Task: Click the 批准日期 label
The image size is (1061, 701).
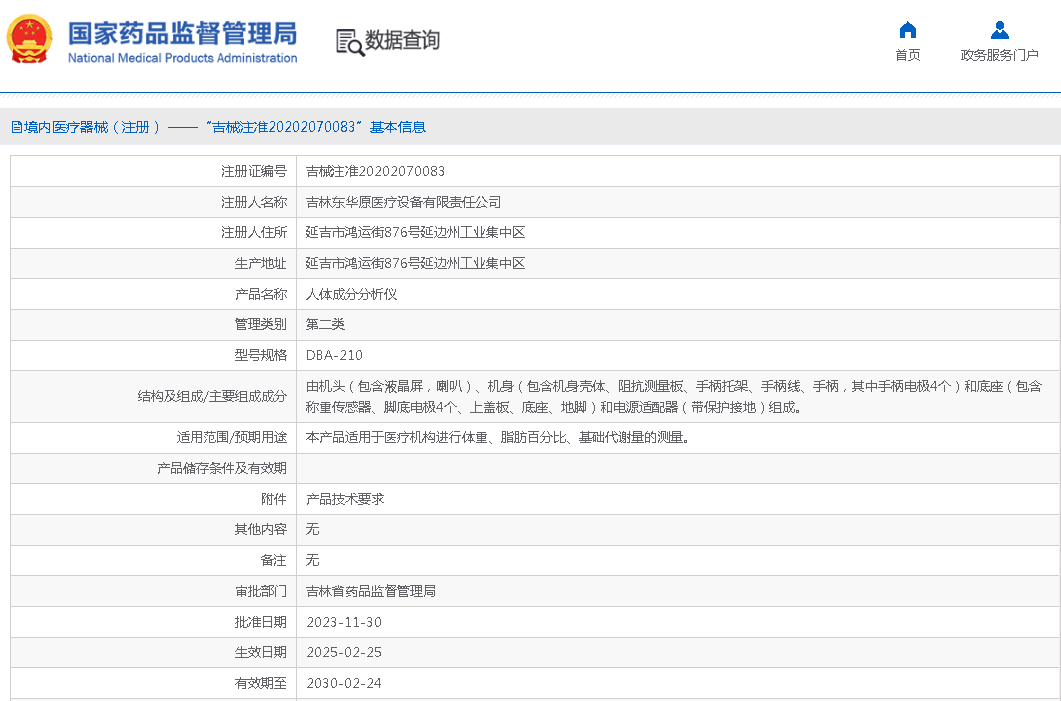Action: [x=261, y=622]
